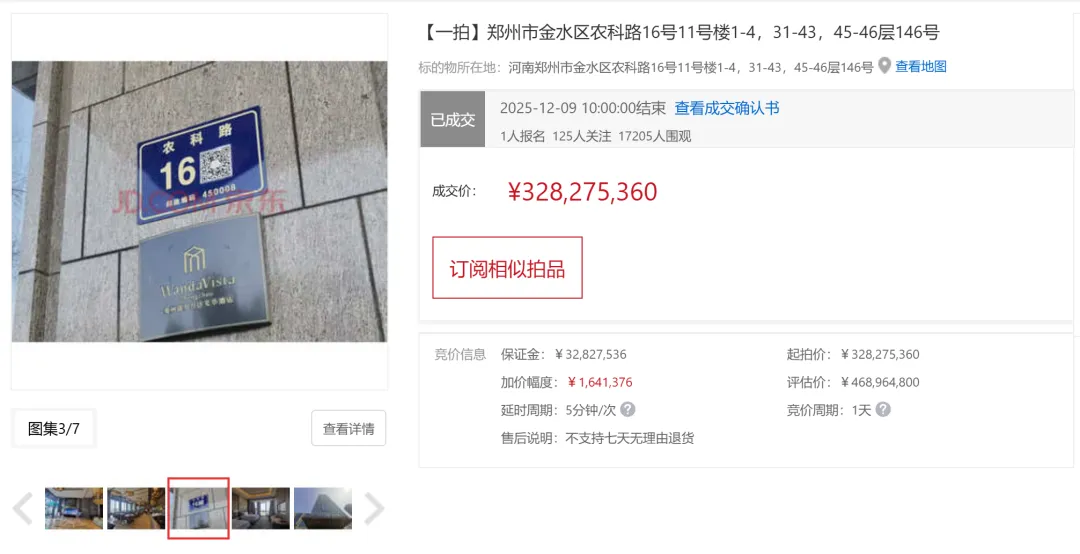Click help icon next to 延时周期
This screenshot has width=1080, height=554.
627,409
